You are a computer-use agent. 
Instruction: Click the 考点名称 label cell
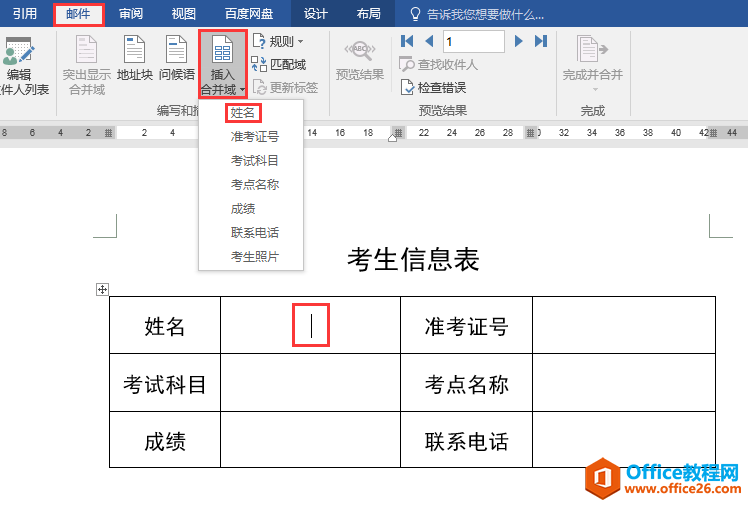coord(467,383)
